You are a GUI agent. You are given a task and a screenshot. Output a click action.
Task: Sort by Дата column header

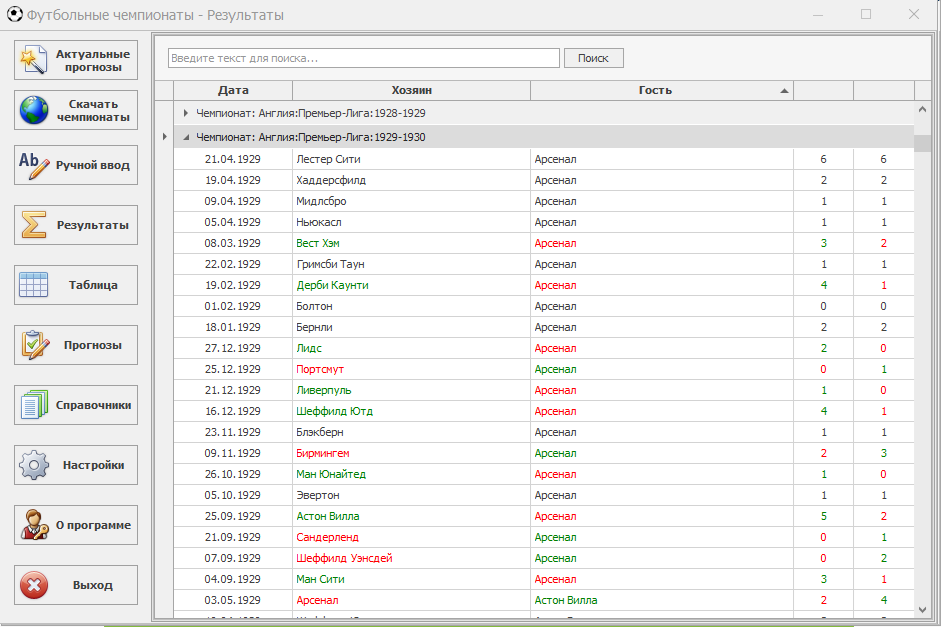click(233, 91)
